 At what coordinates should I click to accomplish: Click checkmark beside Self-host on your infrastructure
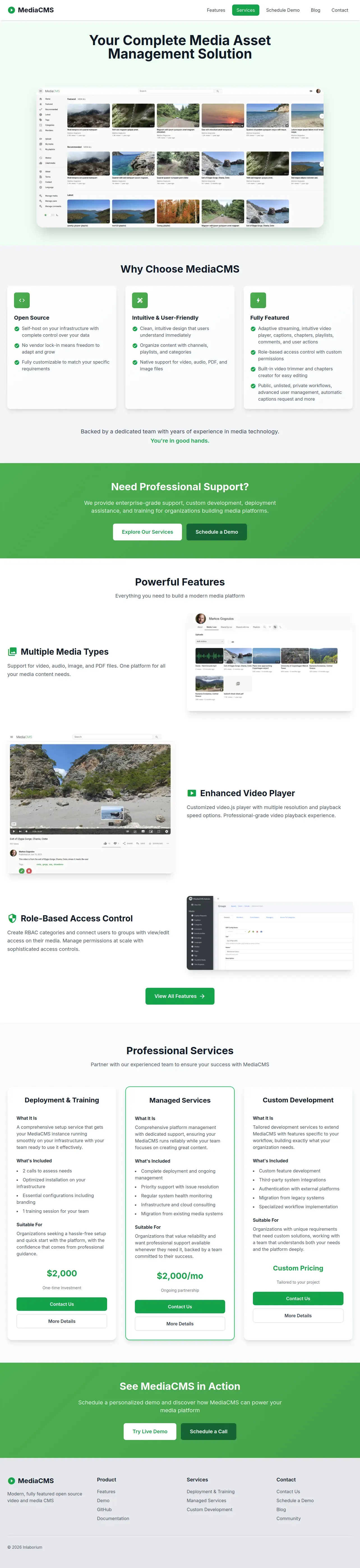pos(17,329)
